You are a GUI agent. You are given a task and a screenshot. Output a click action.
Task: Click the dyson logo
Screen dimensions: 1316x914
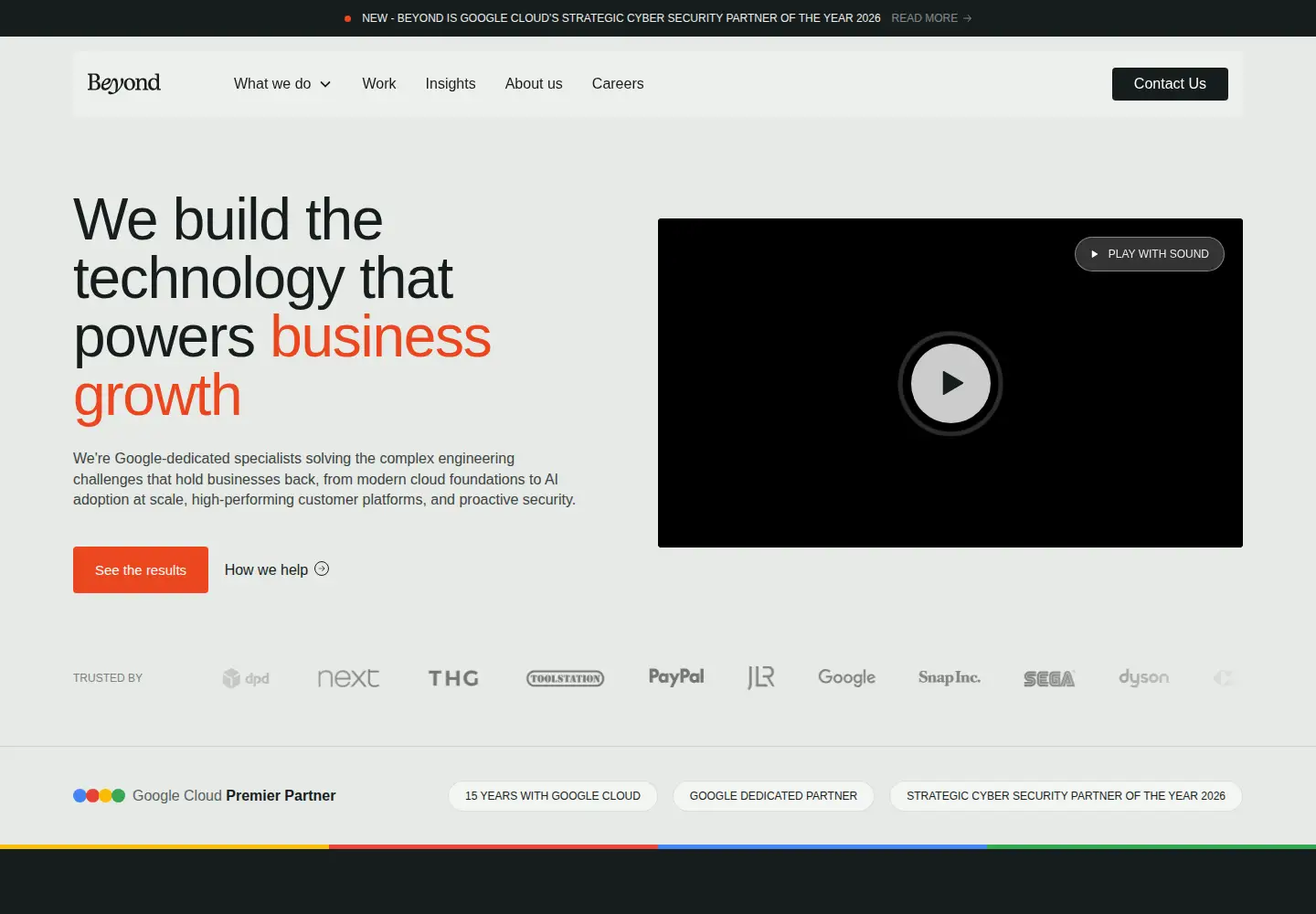(1144, 677)
